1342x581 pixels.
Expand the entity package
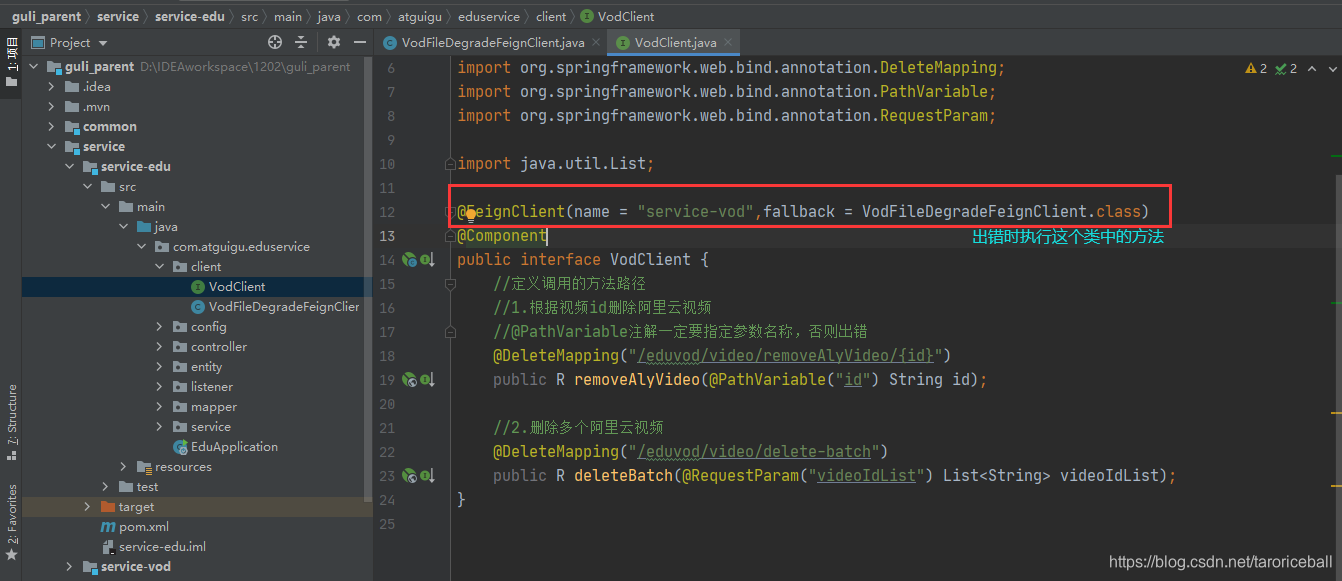160,367
